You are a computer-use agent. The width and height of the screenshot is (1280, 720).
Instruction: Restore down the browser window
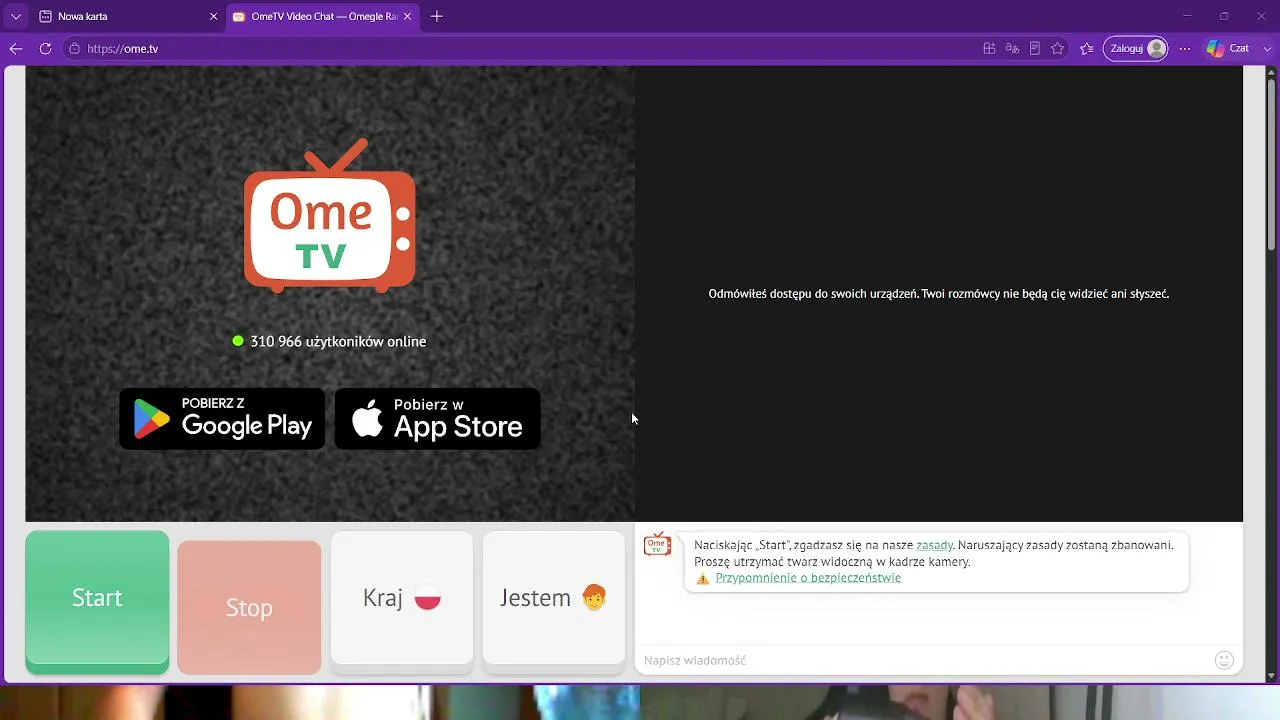(x=1224, y=16)
